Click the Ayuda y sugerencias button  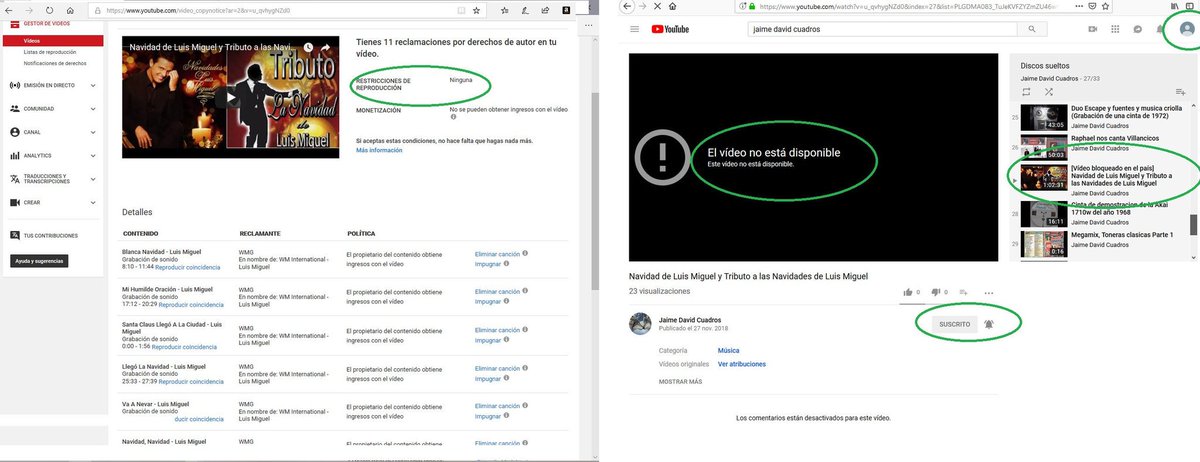40,260
